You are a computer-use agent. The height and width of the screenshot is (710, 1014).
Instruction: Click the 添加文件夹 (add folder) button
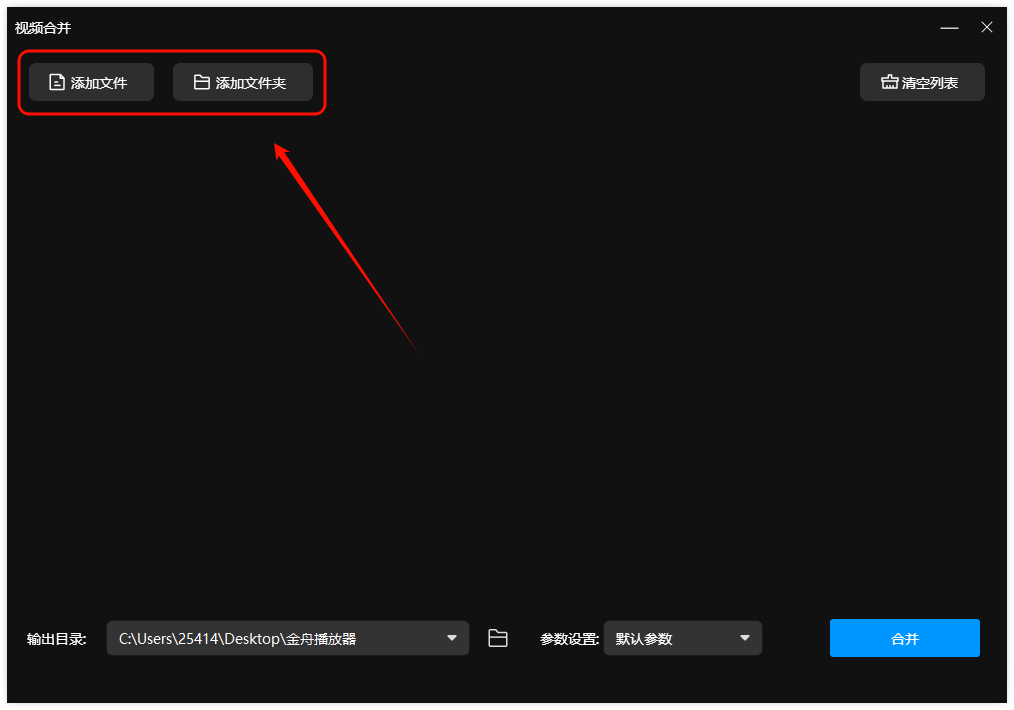coord(243,82)
